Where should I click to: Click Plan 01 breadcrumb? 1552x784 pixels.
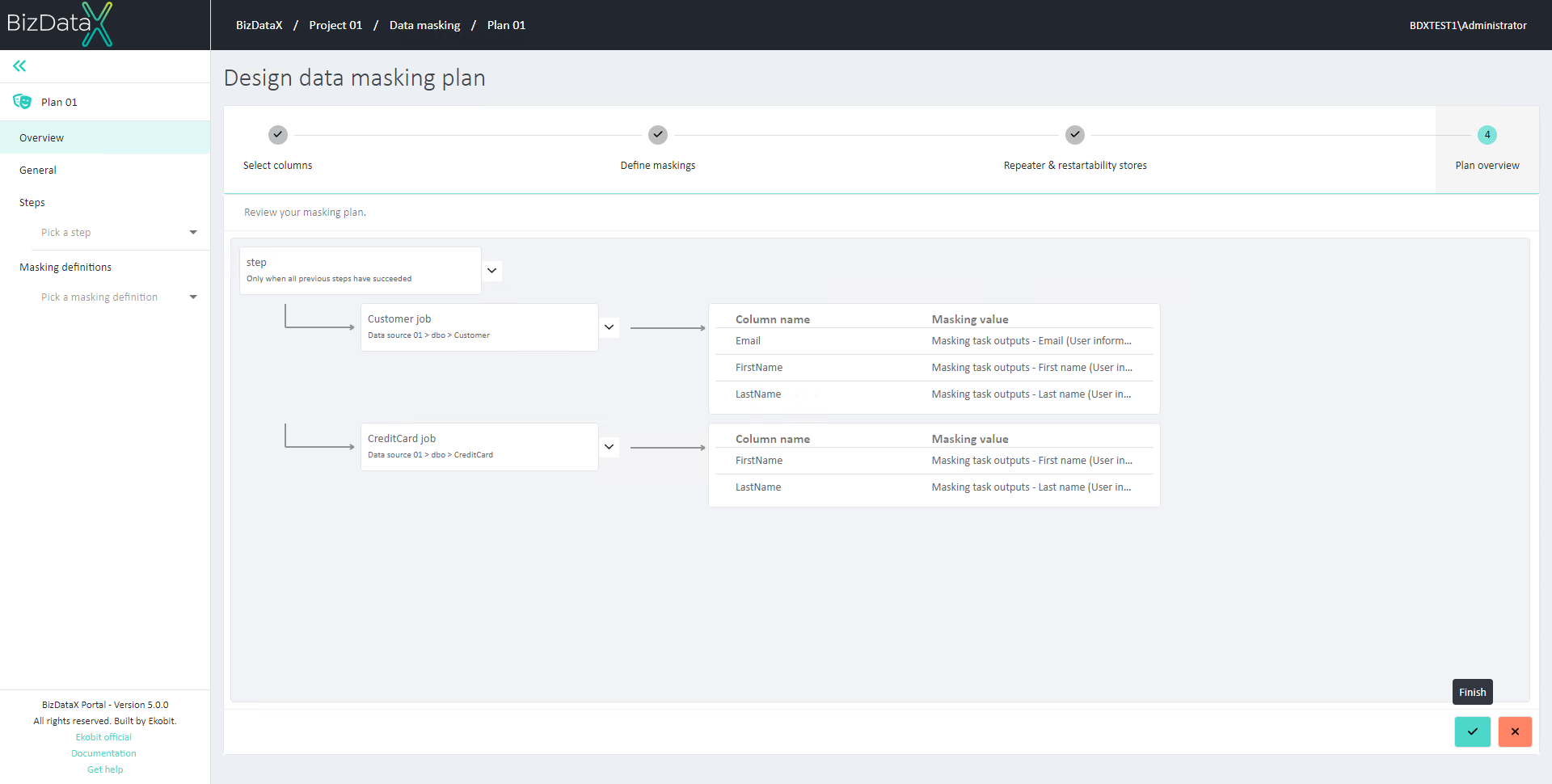(x=507, y=25)
